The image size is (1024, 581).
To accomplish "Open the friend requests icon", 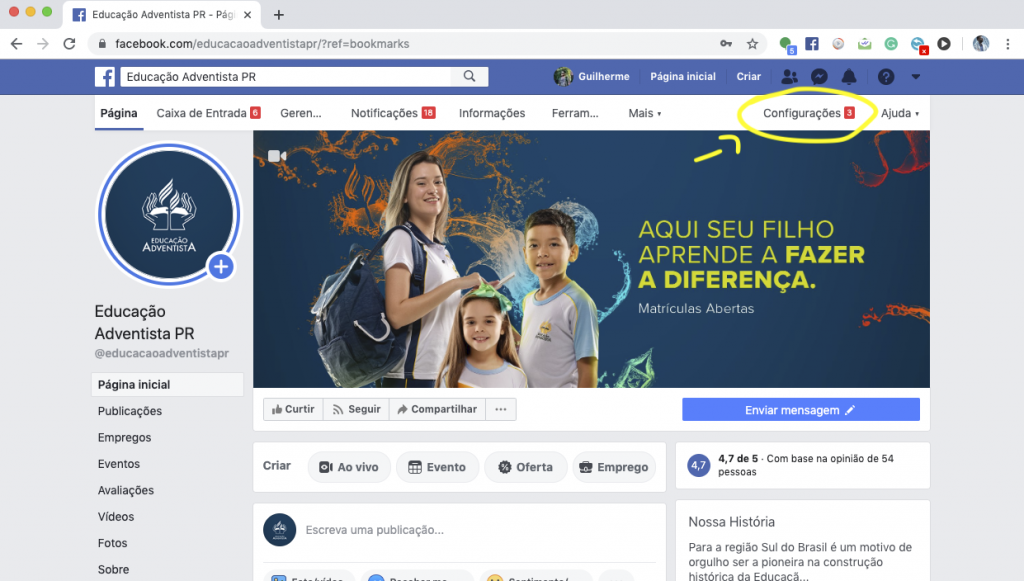I will tap(790, 77).
